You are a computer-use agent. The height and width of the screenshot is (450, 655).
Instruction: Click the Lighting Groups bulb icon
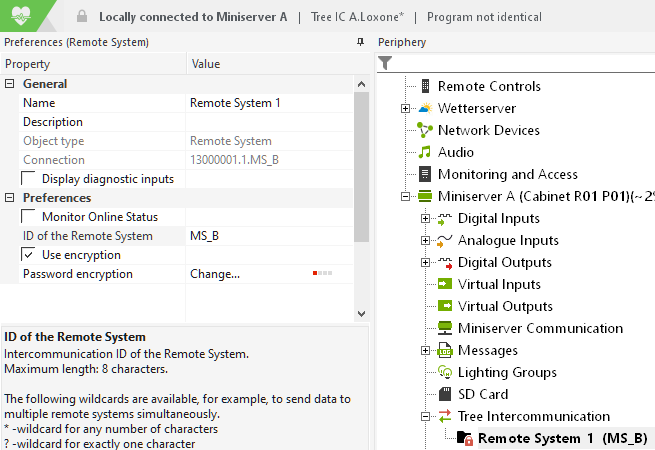click(x=445, y=372)
